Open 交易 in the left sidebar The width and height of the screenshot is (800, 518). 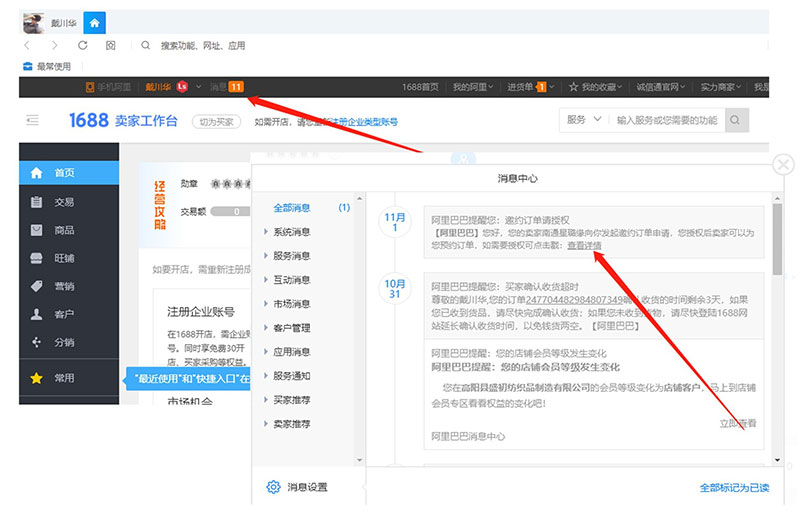(x=69, y=202)
